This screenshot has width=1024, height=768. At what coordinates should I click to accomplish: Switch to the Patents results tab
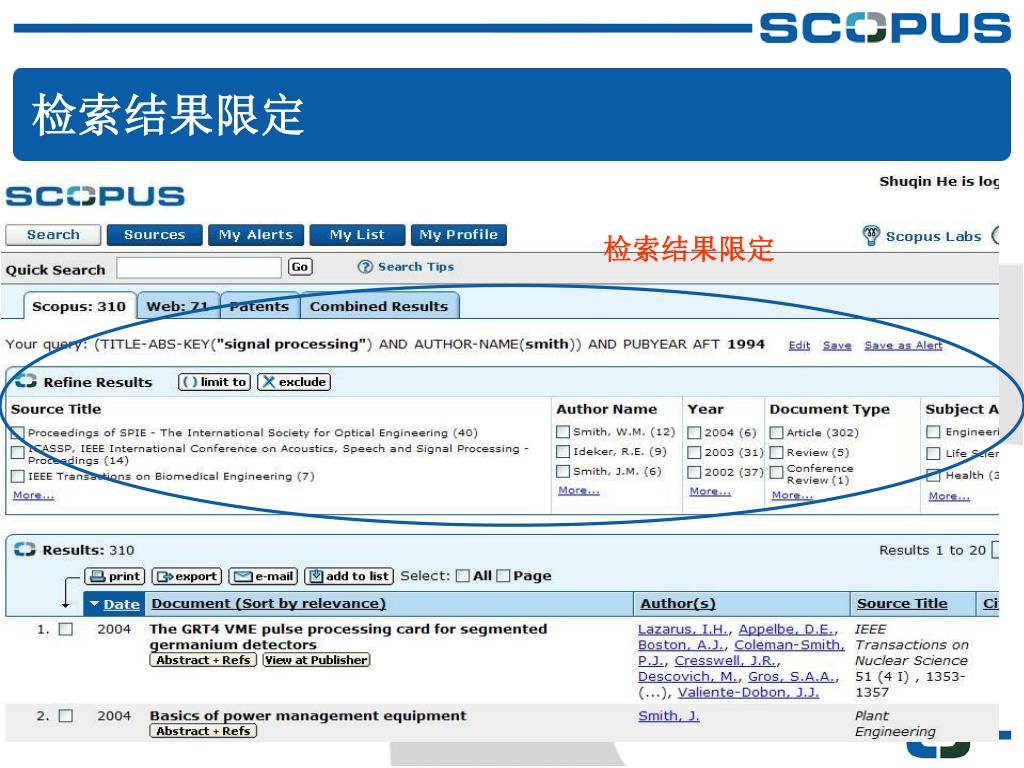tap(259, 306)
